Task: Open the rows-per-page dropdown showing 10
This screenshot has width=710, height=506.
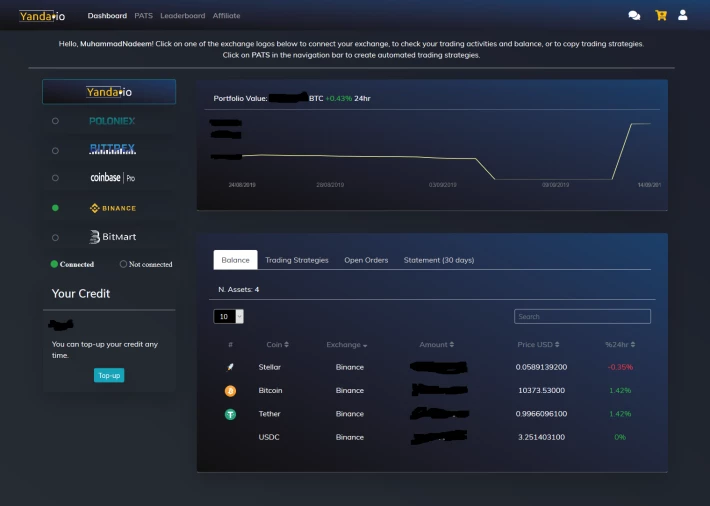Action: [x=228, y=316]
